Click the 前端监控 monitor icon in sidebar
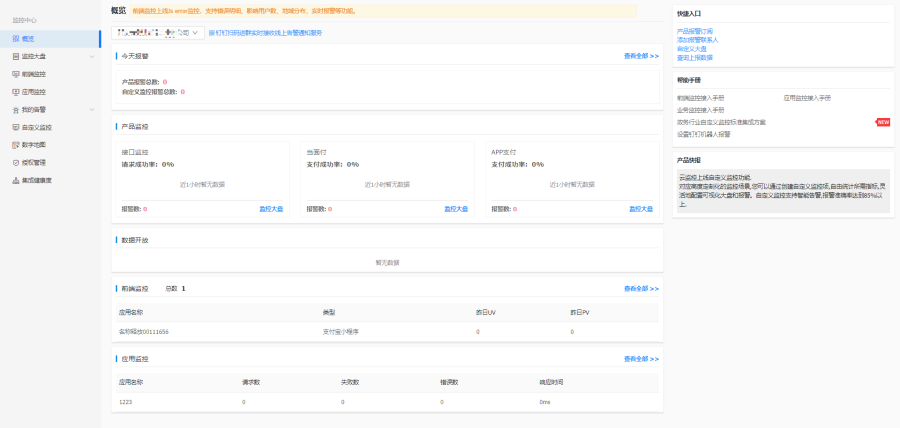 pyautogui.click(x=16, y=74)
